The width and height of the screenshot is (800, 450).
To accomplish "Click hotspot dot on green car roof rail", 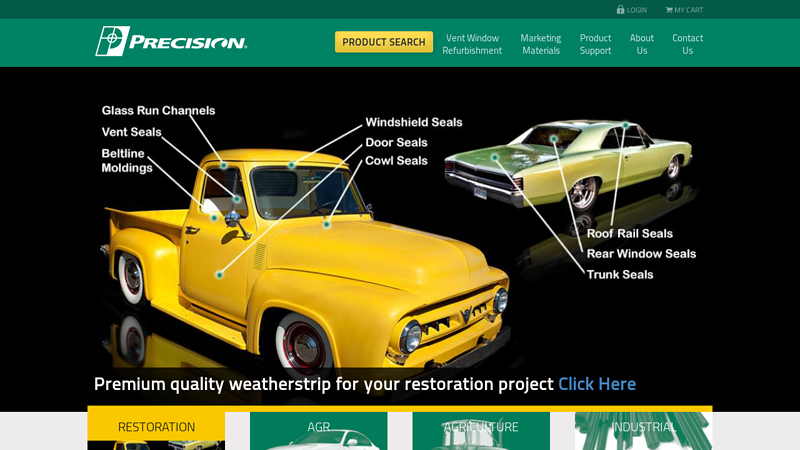I will point(626,126).
